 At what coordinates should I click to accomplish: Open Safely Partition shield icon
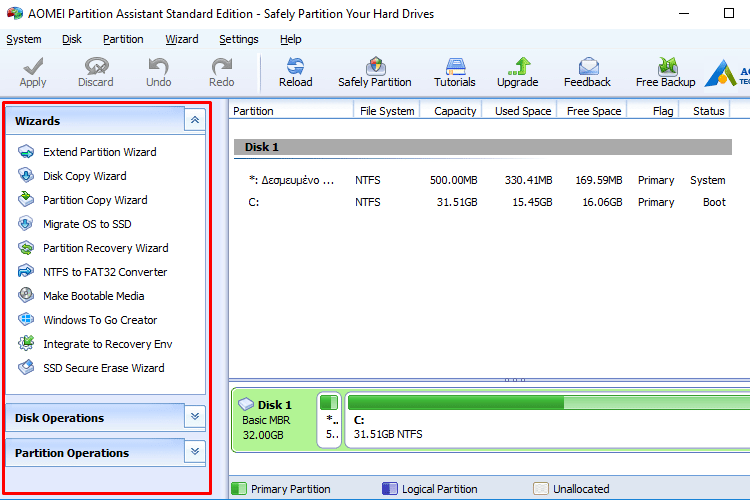375,67
